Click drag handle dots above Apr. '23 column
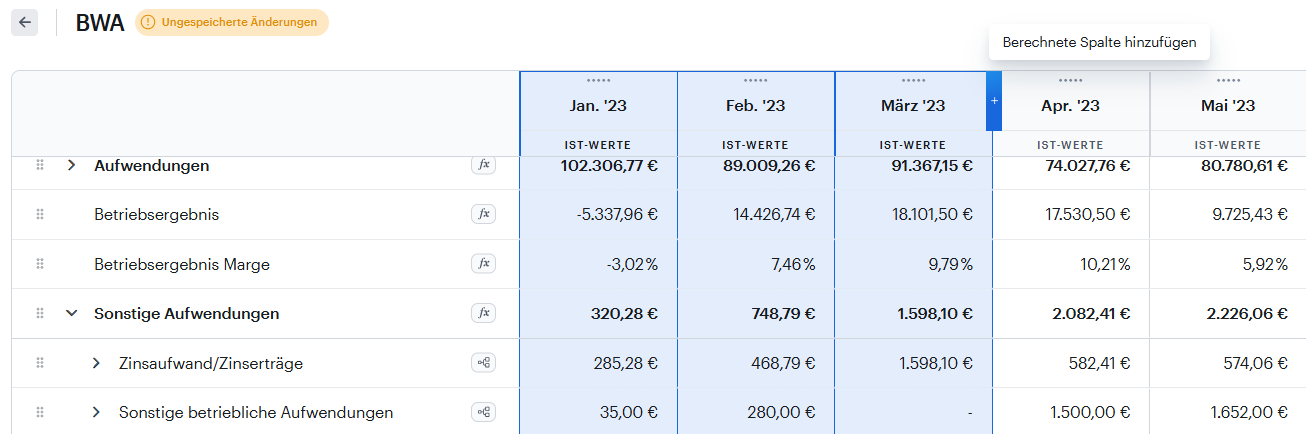The height and width of the screenshot is (434, 1306). (1070, 80)
